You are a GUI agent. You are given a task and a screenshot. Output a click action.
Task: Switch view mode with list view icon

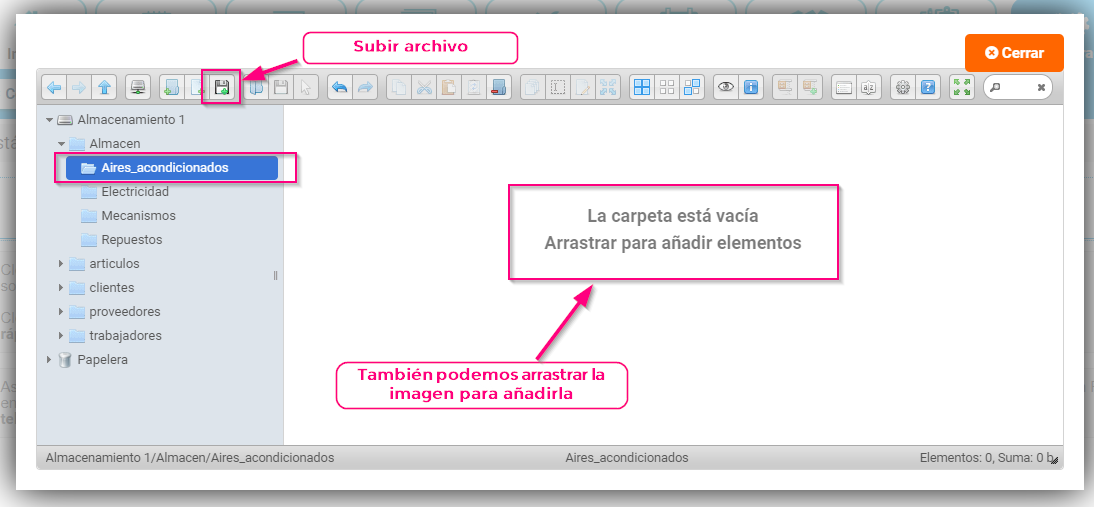pos(845,87)
